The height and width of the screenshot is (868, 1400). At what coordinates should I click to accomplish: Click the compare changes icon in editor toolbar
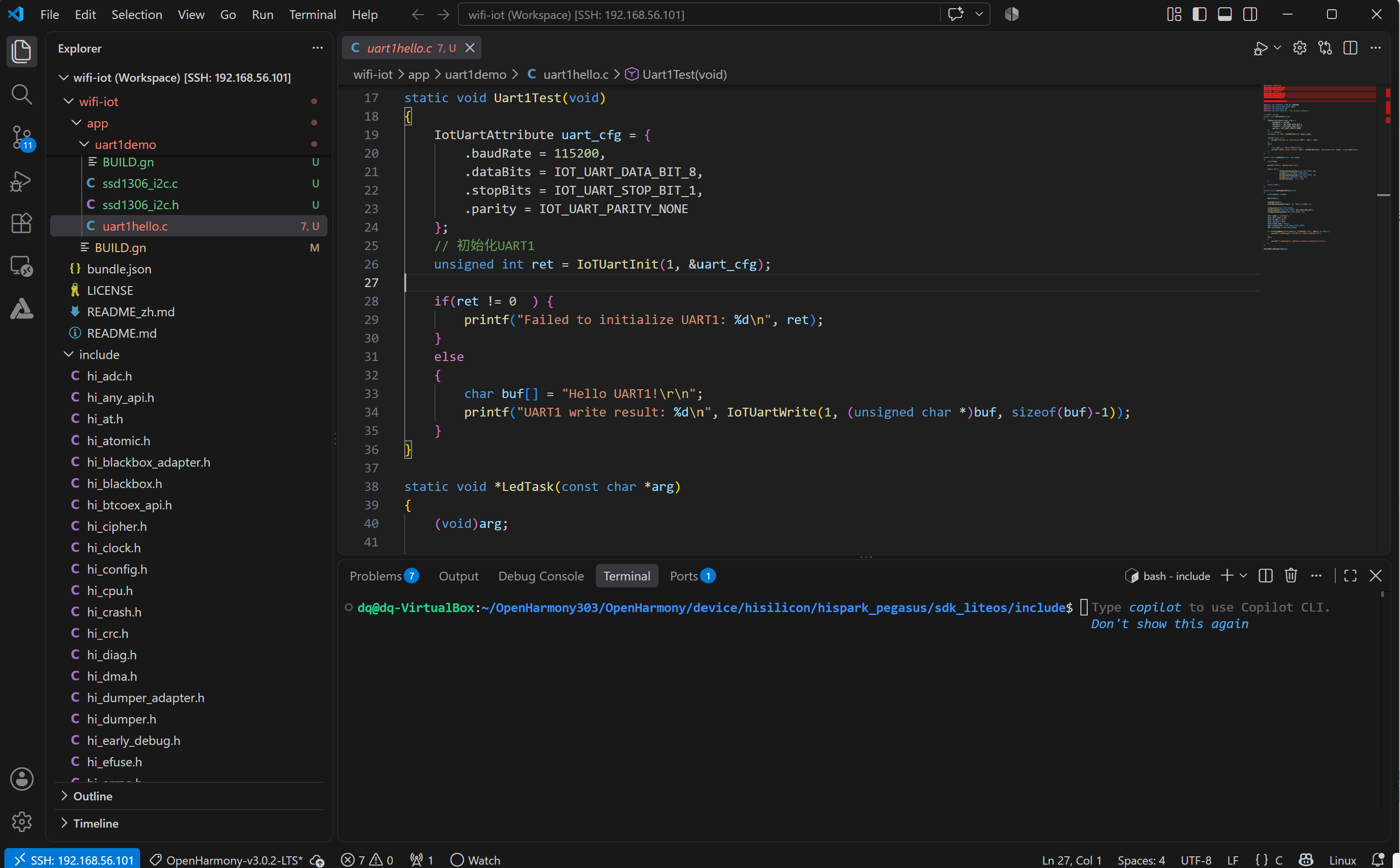coord(1325,48)
